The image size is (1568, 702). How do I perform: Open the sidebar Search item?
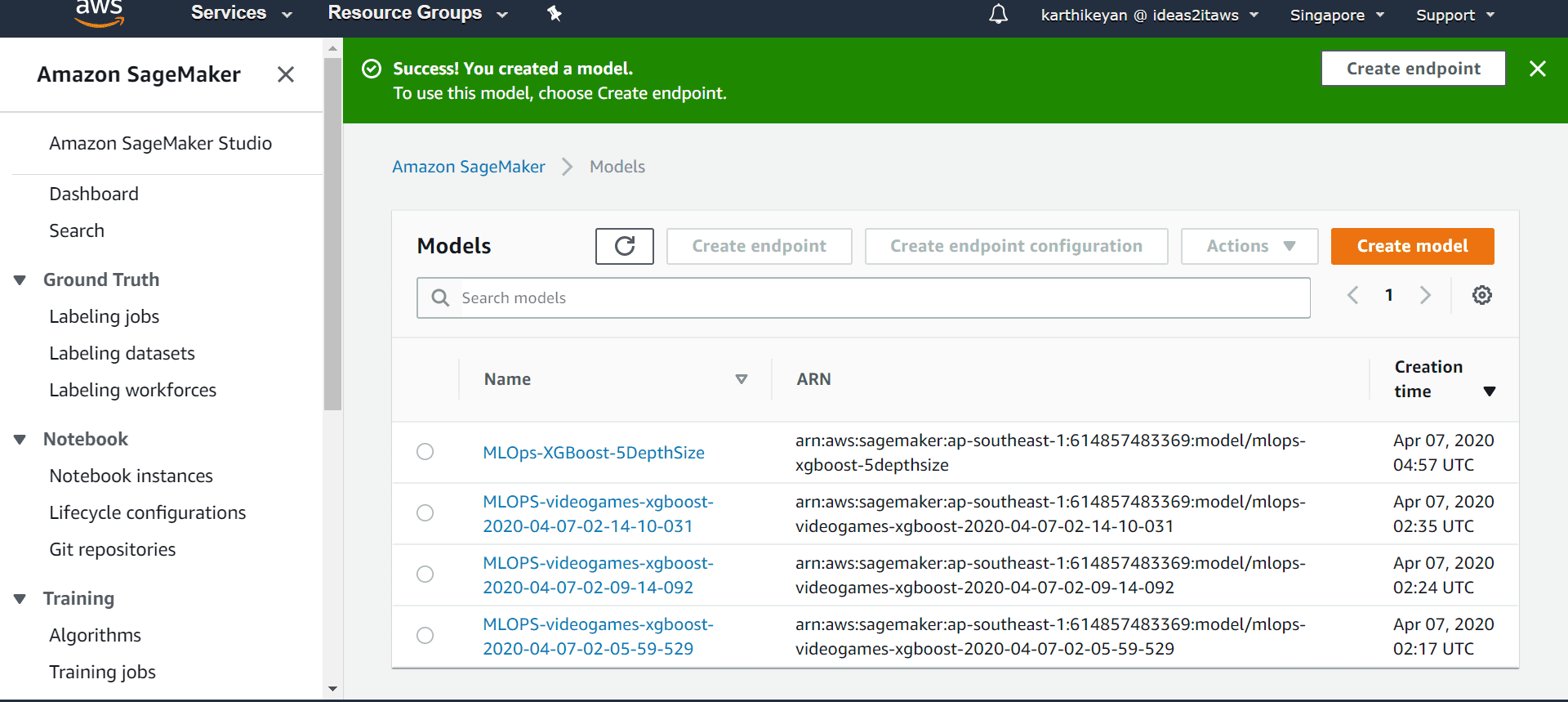pyautogui.click(x=77, y=230)
